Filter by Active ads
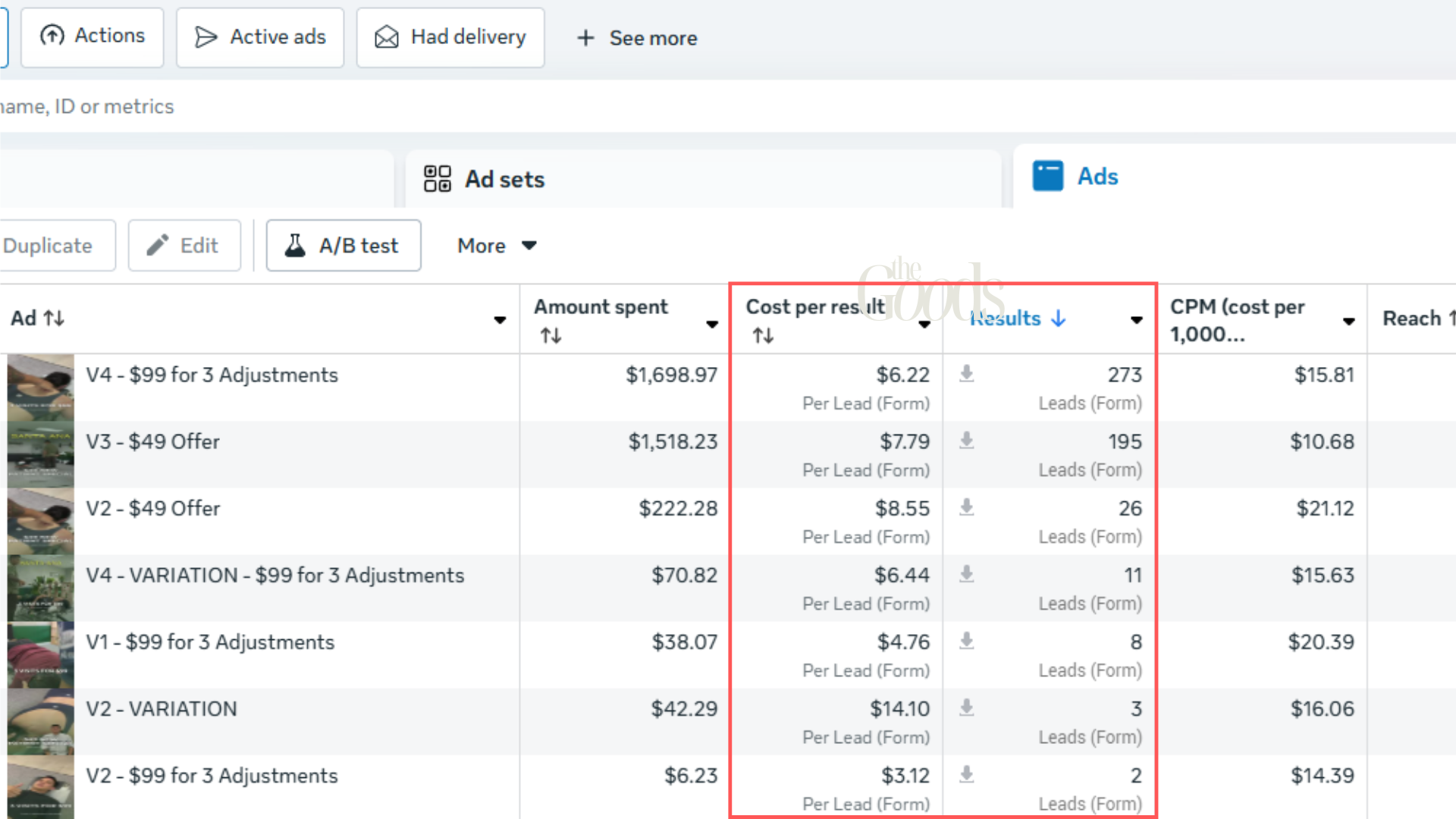The height and width of the screenshot is (819, 1456). [260, 37]
